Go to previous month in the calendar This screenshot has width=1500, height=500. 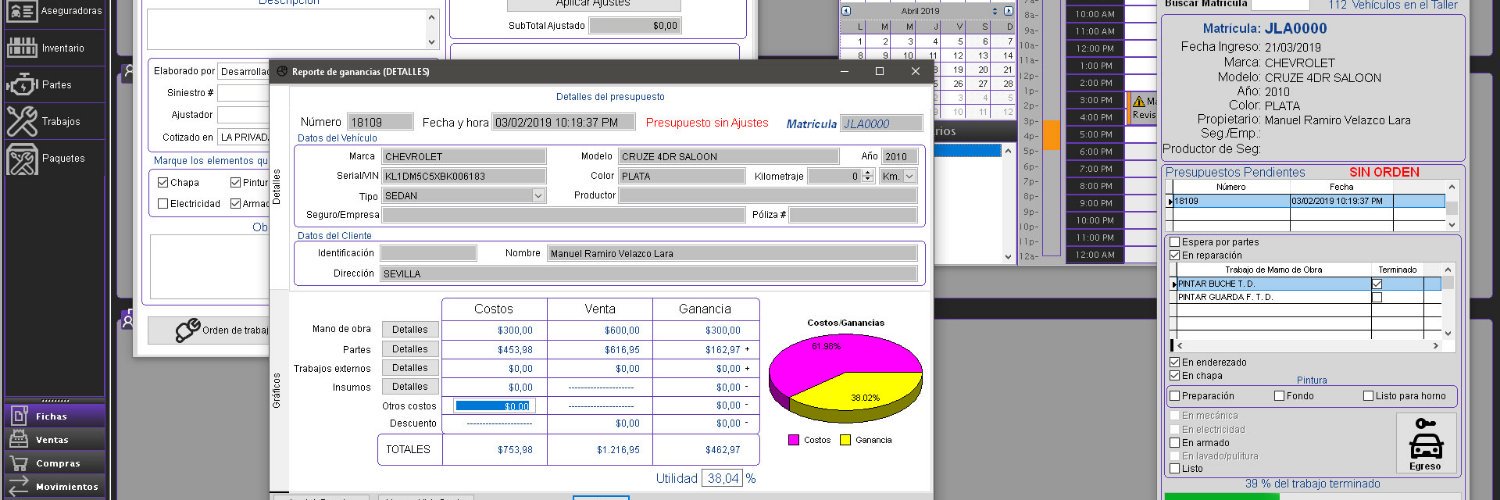pos(846,10)
